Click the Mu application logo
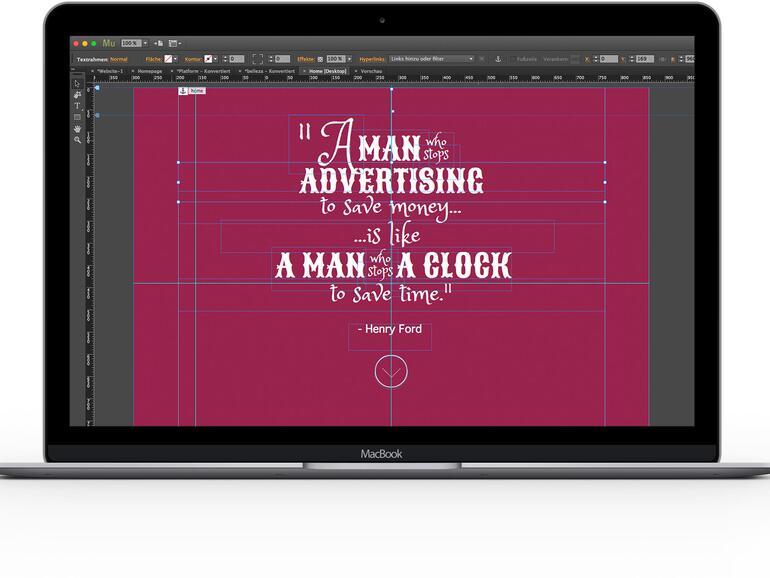770x578 pixels. pyautogui.click(x=109, y=43)
